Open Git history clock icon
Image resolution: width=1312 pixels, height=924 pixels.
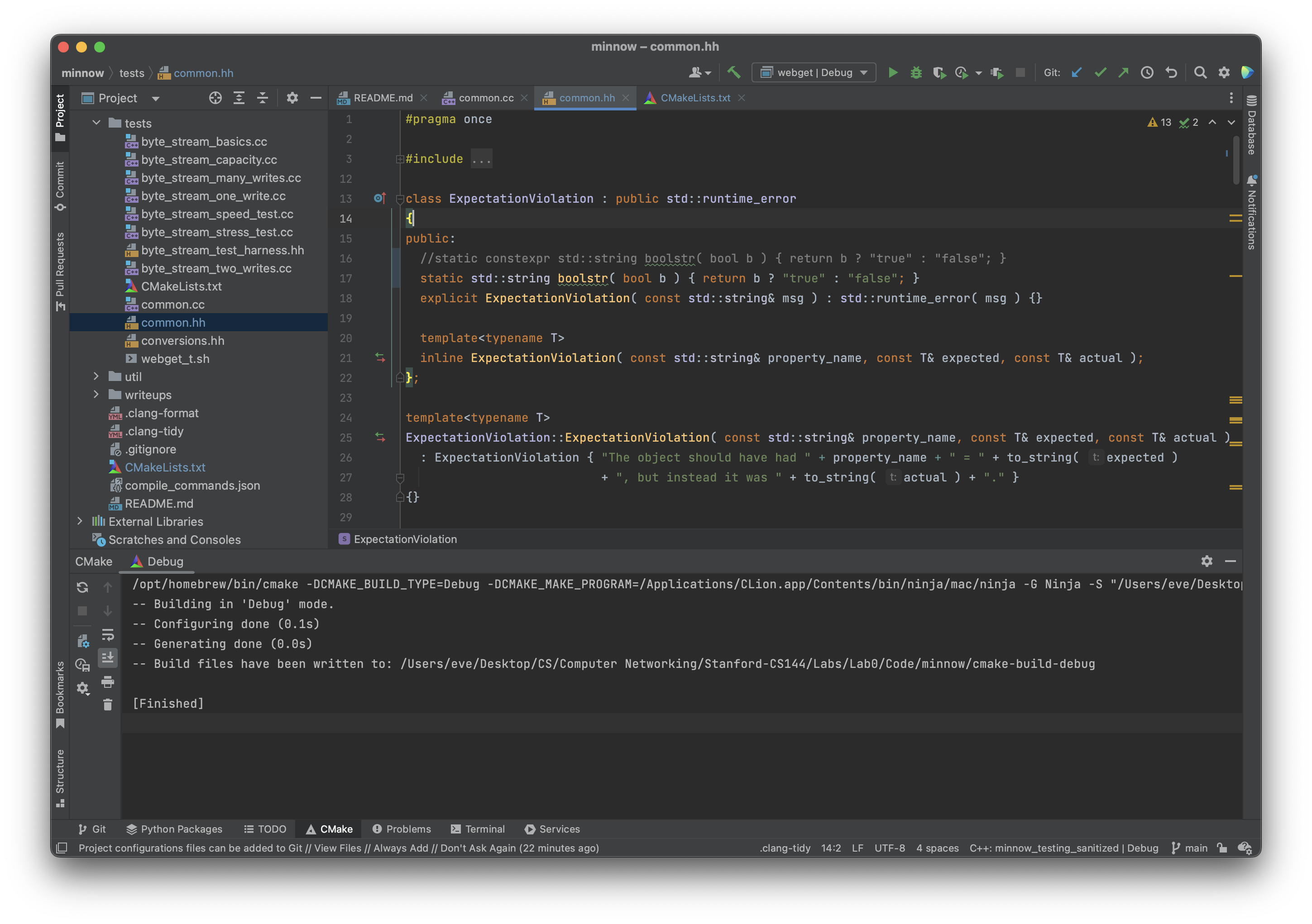(x=1147, y=72)
